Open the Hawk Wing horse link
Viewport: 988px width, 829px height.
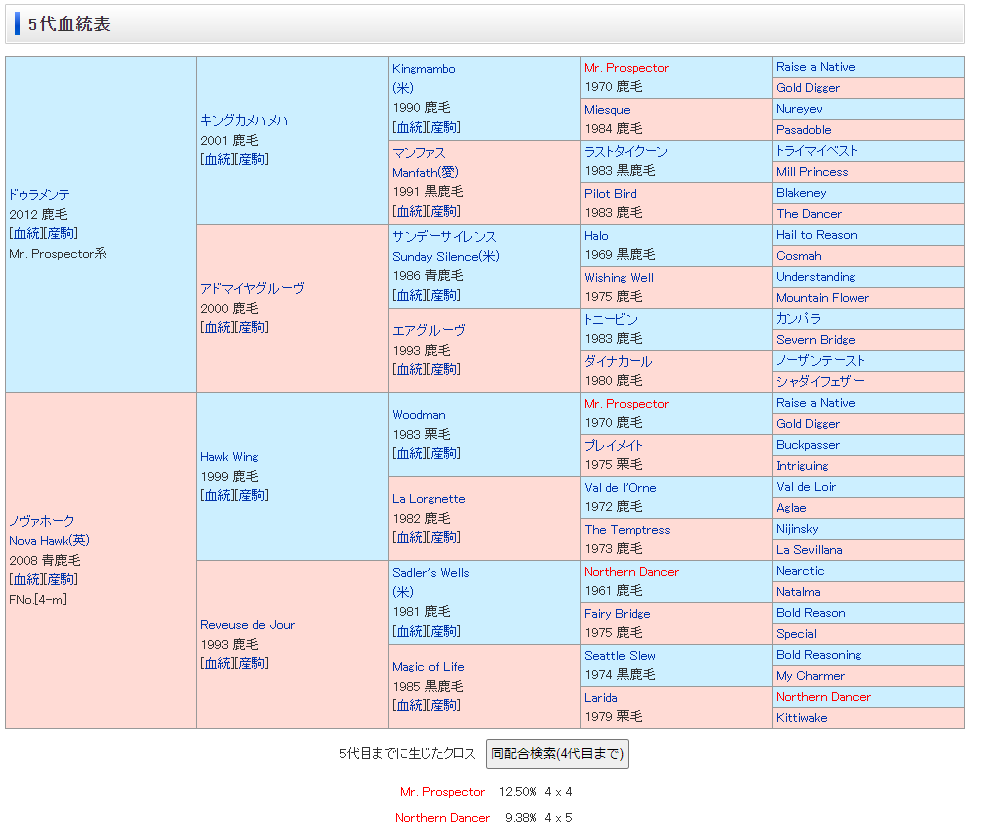(229, 457)
